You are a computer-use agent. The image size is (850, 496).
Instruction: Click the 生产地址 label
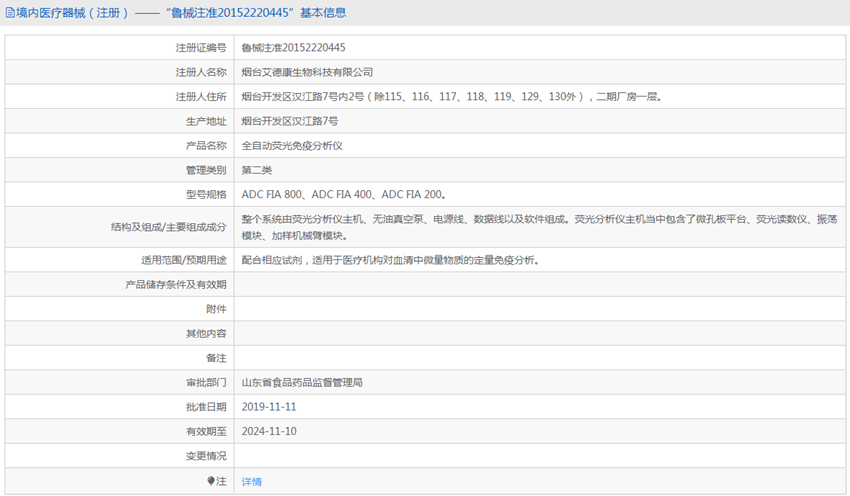206,121
